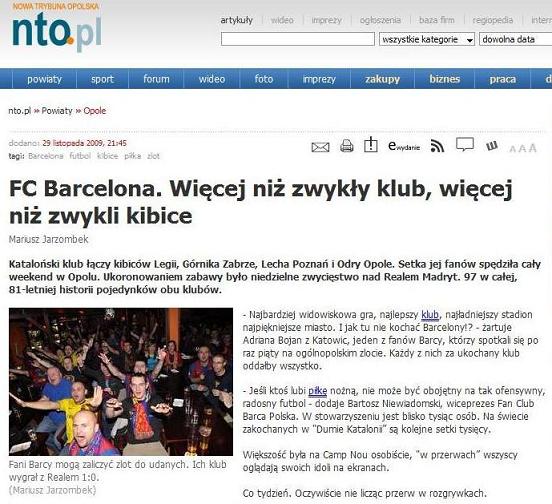This screenshot has width=552, height=504.
Task: Click the Opole breadcrumb link
Action: tap(95, 111)
